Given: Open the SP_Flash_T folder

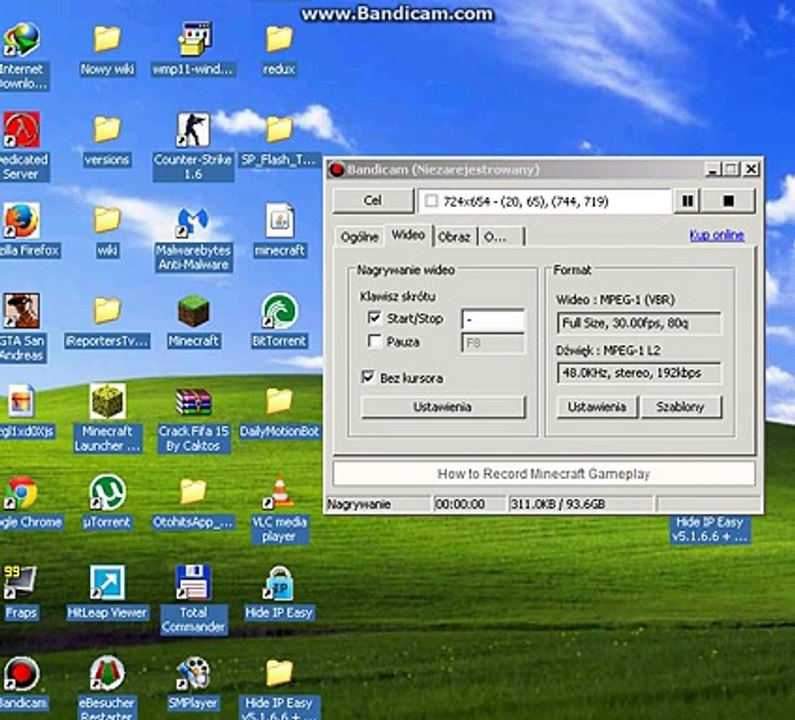Looking at the screenshot, I should coord(279,130).
